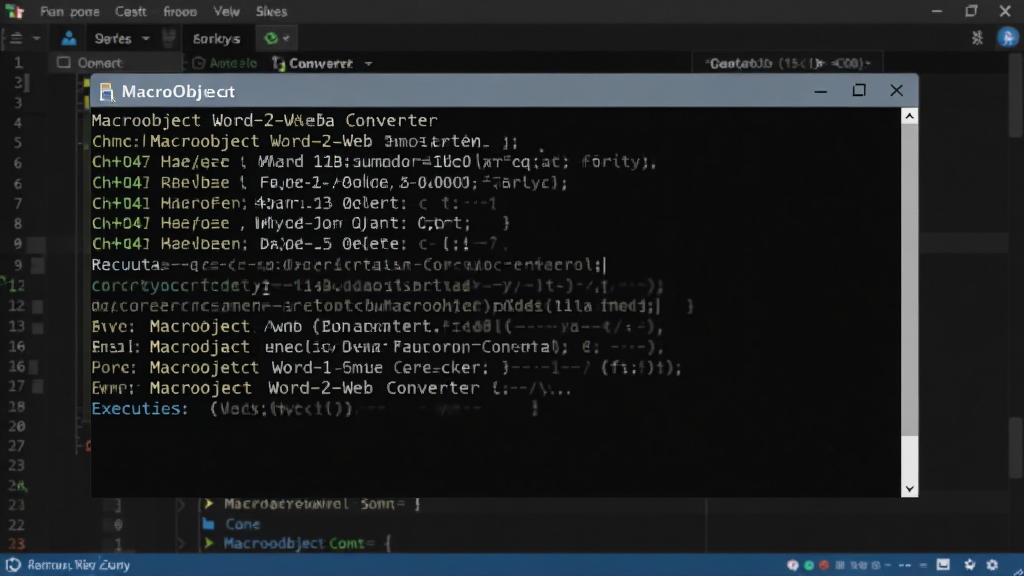
Task: Click the 'Chmc:|Macroobject Word-2-Web' line
Action: click(304, 141)
